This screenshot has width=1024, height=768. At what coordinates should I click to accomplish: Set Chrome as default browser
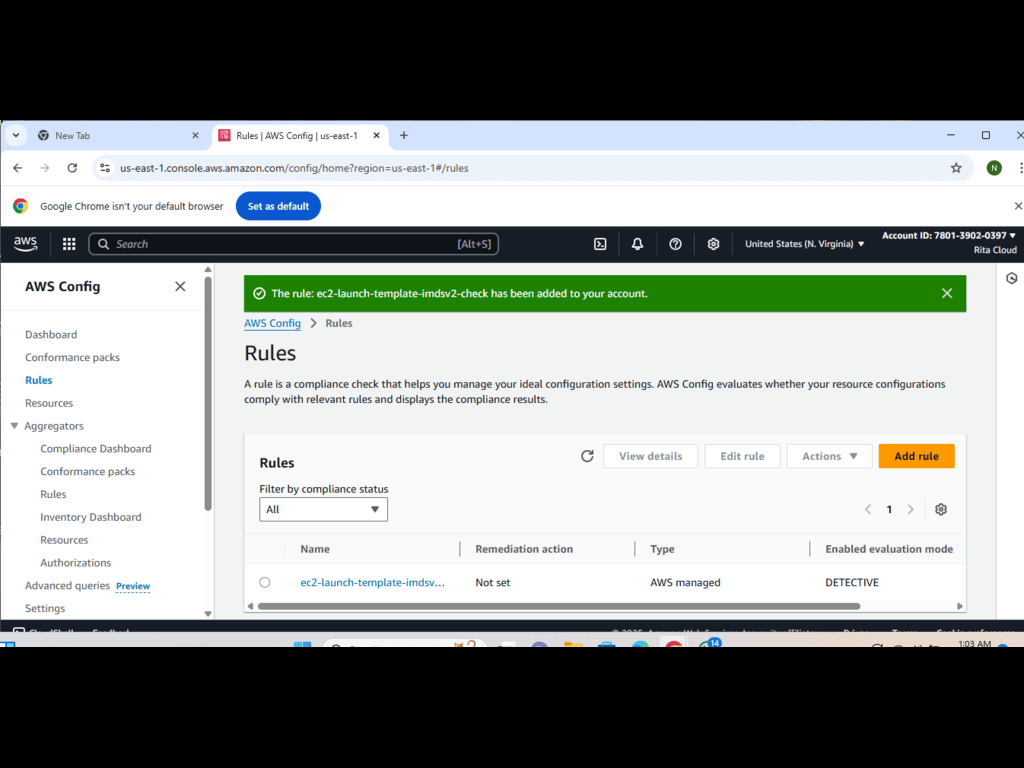[278, 206]
